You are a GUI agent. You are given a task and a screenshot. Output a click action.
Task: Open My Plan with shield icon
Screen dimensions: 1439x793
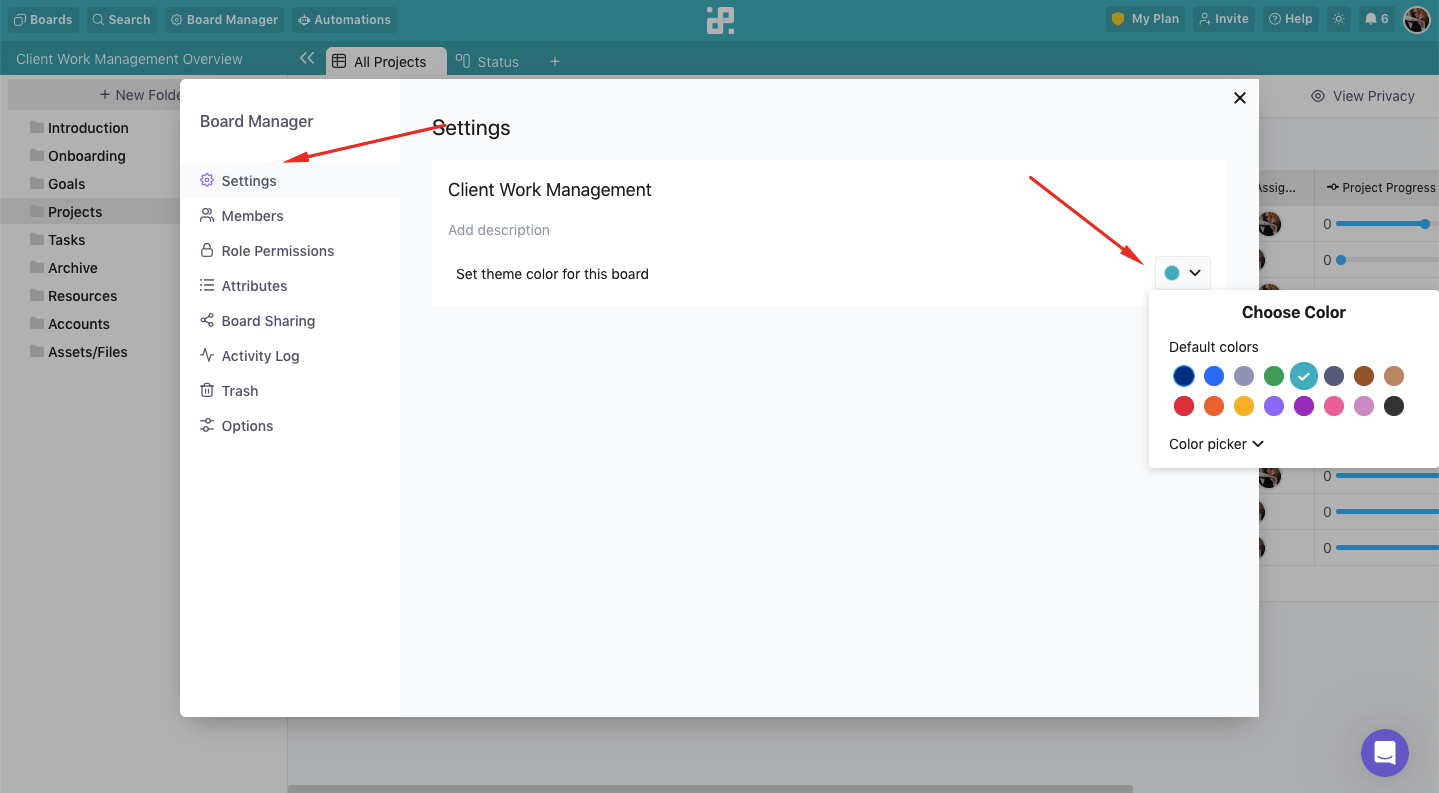(1145, 19)
